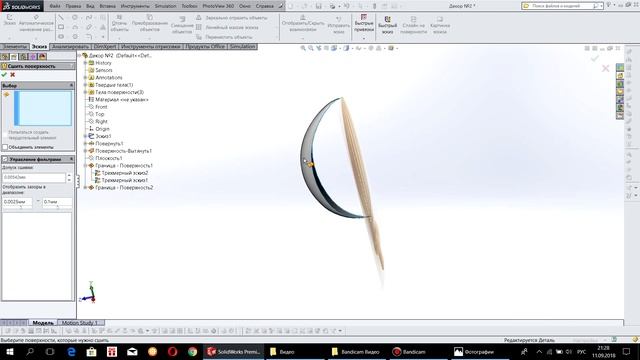
Task: Click the Sketch (Эскиз) command button
Action: coord(9,20)
